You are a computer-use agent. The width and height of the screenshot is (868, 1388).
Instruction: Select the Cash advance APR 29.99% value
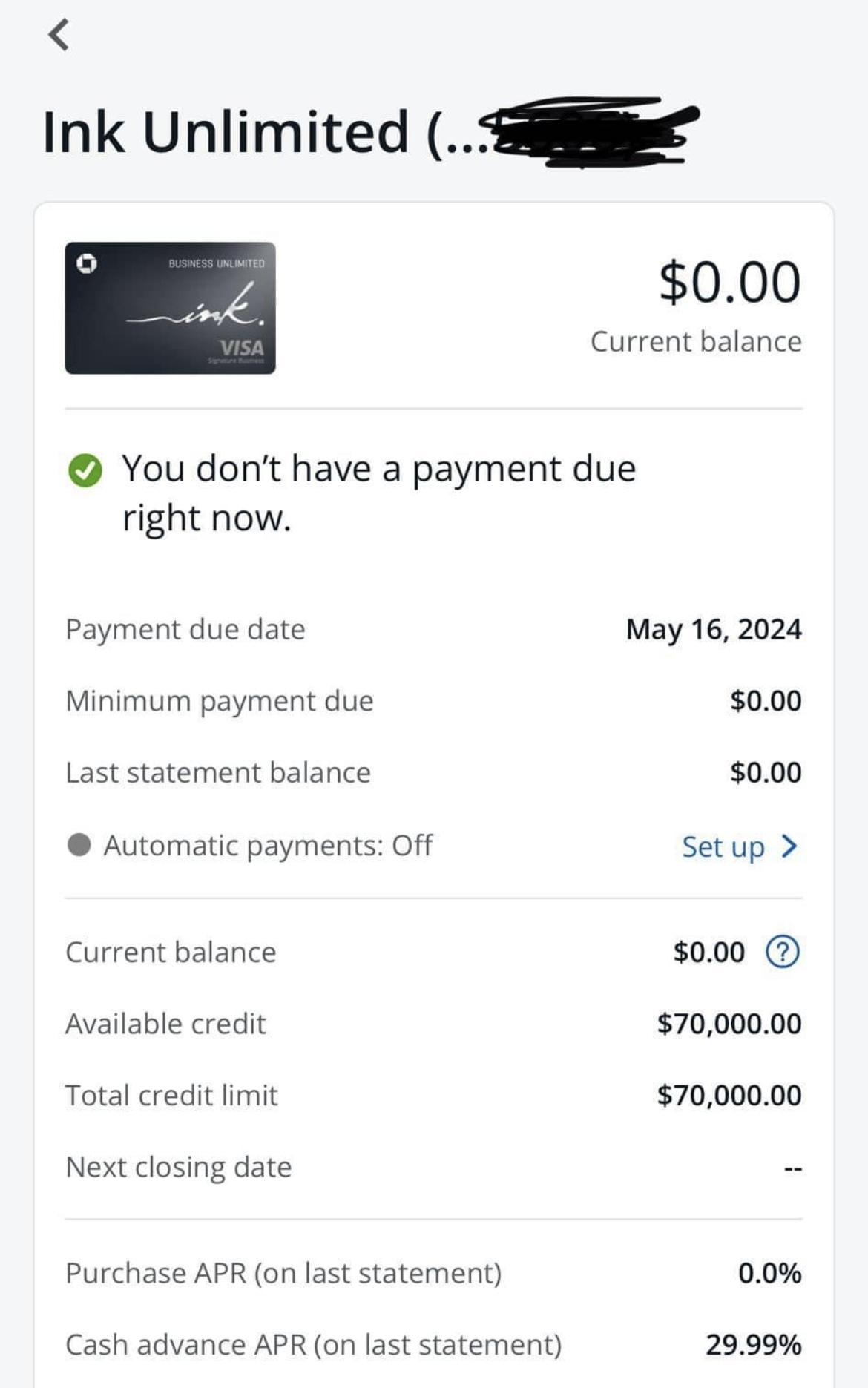[753, 1344]
